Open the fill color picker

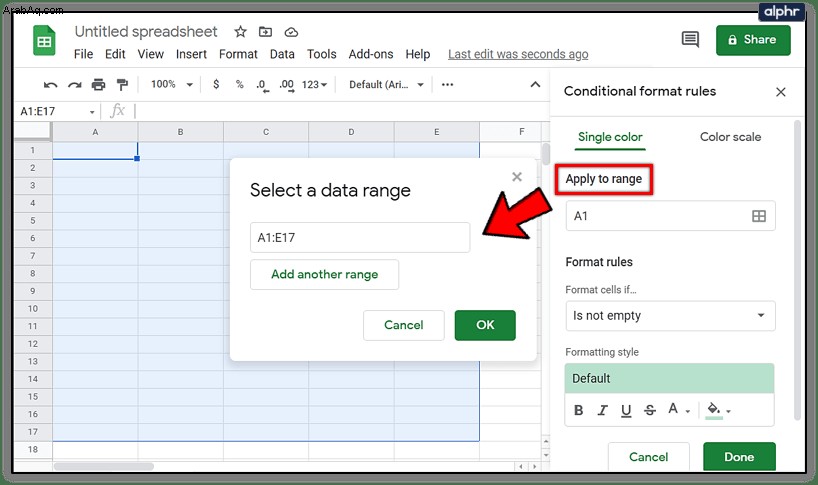718,410
